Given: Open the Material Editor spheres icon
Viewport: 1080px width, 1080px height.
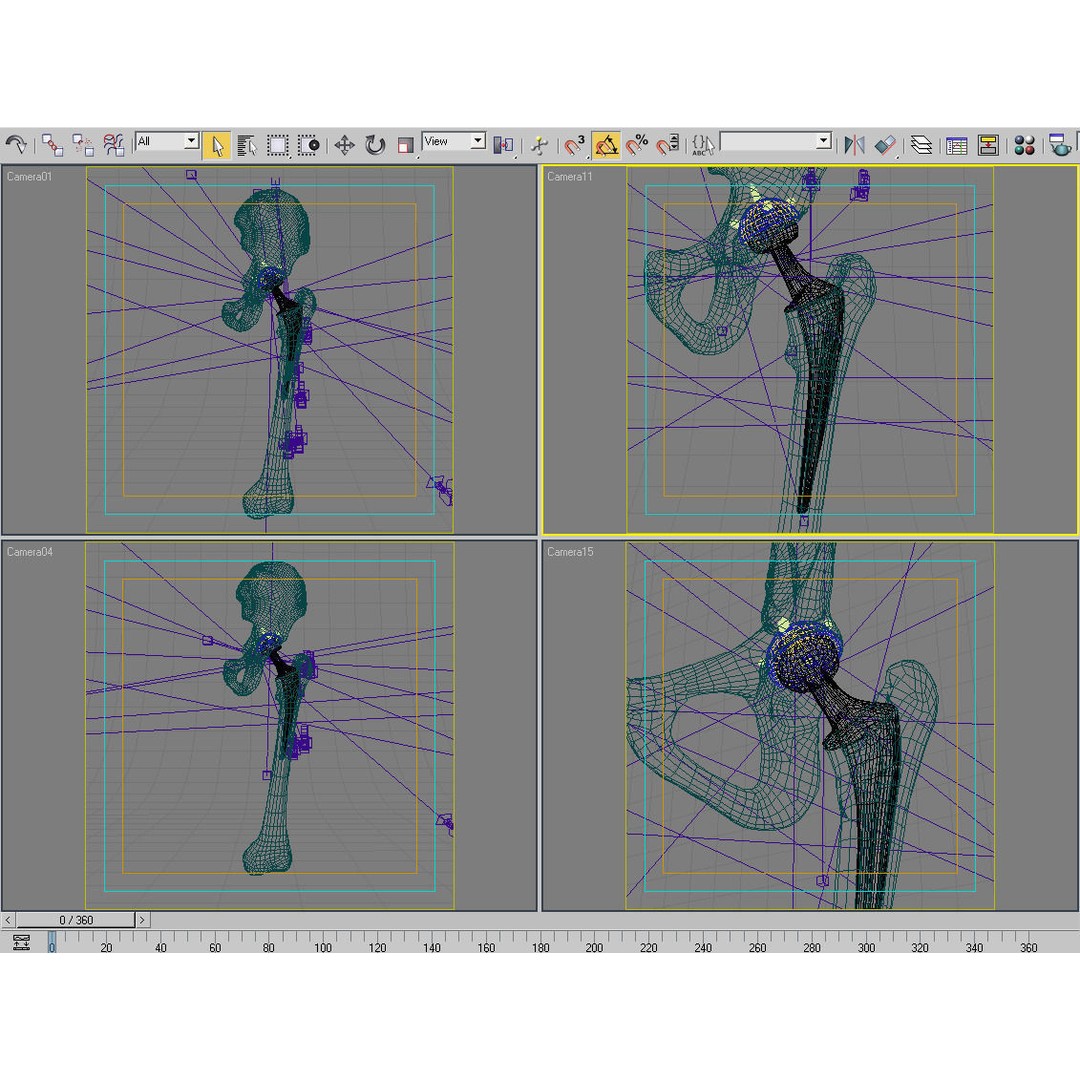Looking at the screenshot, I should [x=1024, y=145].
